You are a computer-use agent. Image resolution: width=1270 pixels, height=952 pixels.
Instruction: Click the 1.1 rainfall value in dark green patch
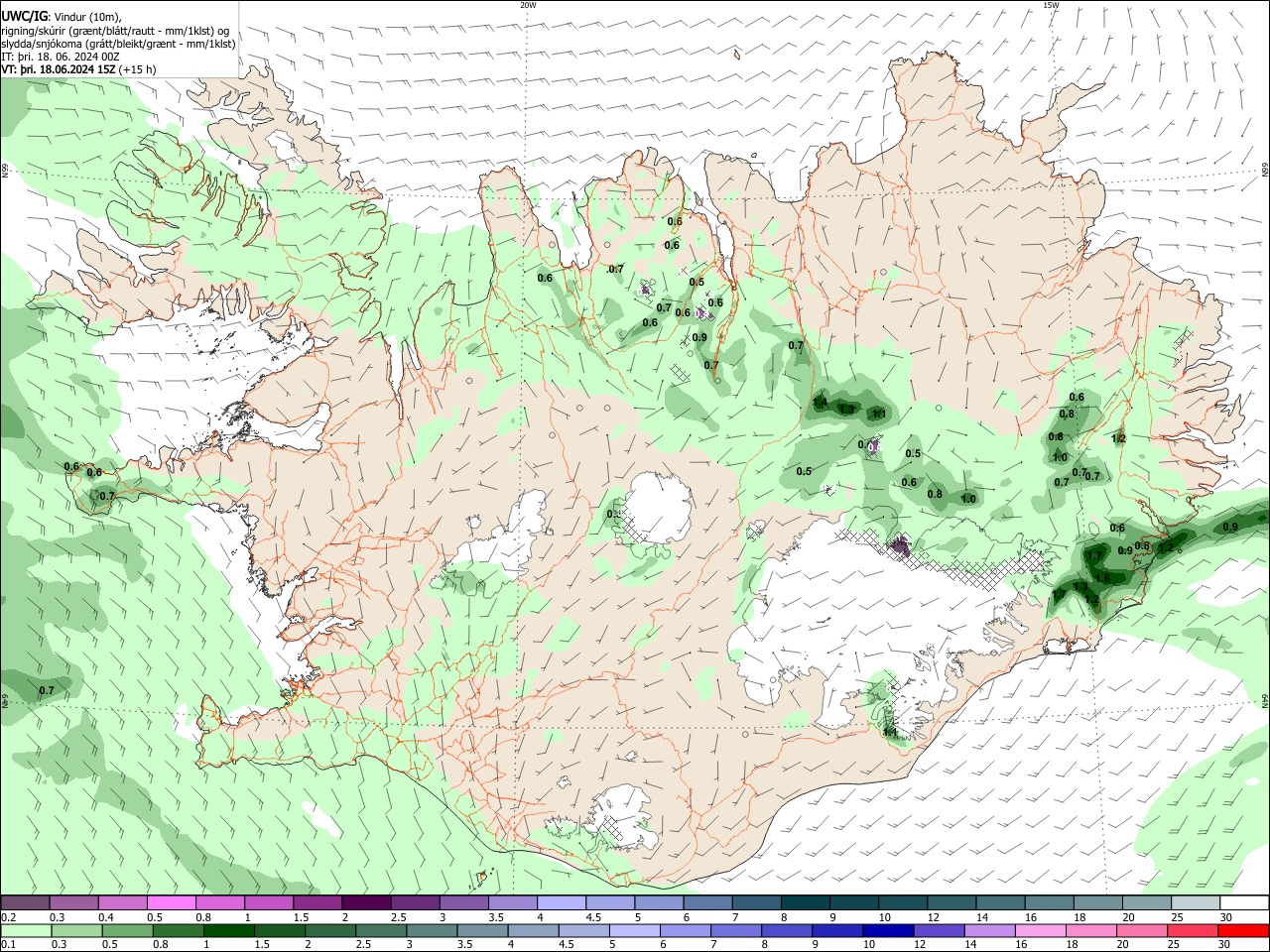click(x=878, y=413)
